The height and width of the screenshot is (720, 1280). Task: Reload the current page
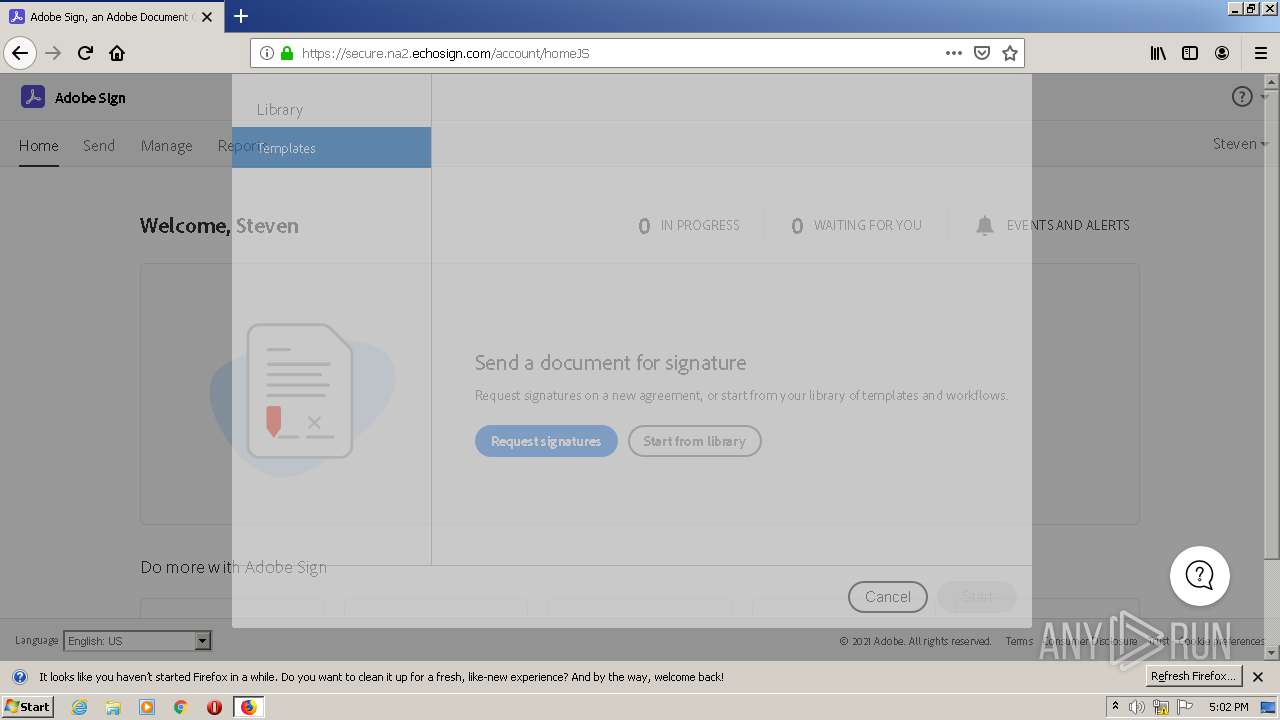coord(85,53)
